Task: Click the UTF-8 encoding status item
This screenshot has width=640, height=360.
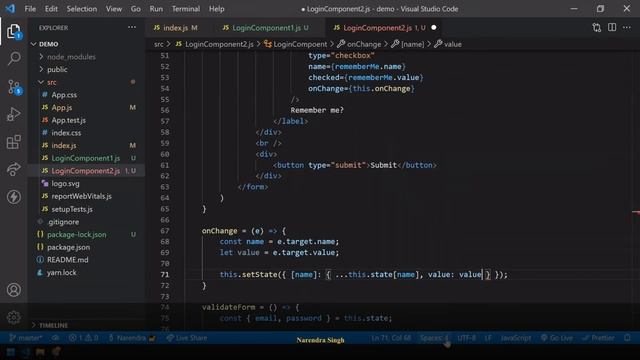Action: coord(466,338)
